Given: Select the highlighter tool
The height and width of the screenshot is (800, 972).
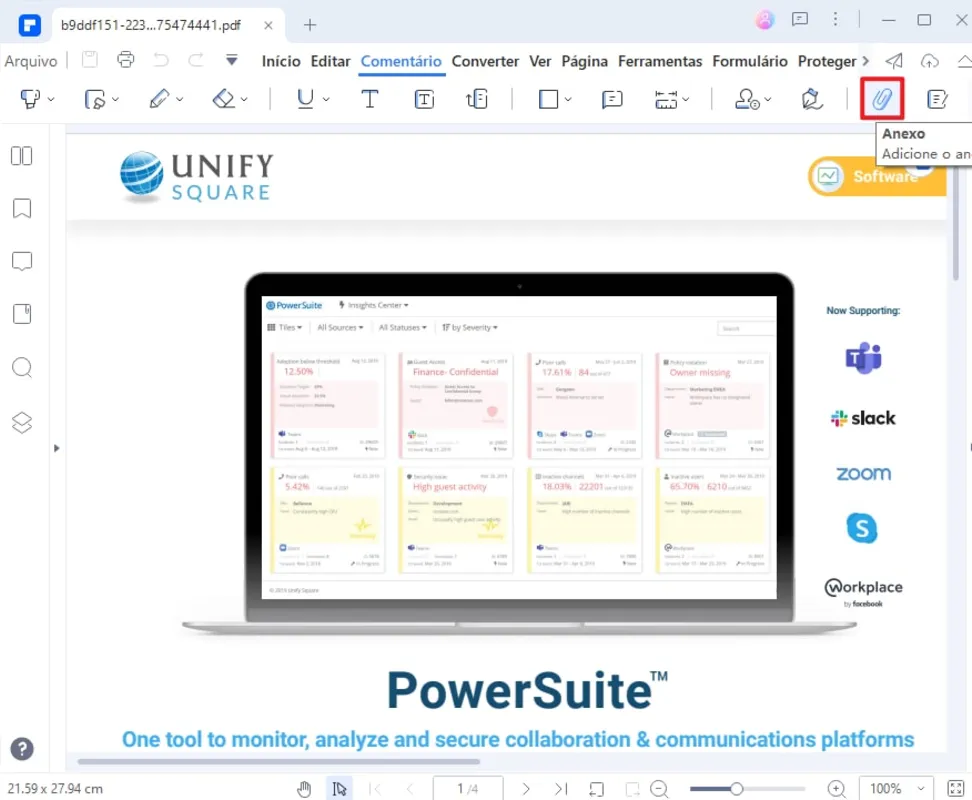Looking at the screenshot, I should pyautogui.click(x=30, y=99).
